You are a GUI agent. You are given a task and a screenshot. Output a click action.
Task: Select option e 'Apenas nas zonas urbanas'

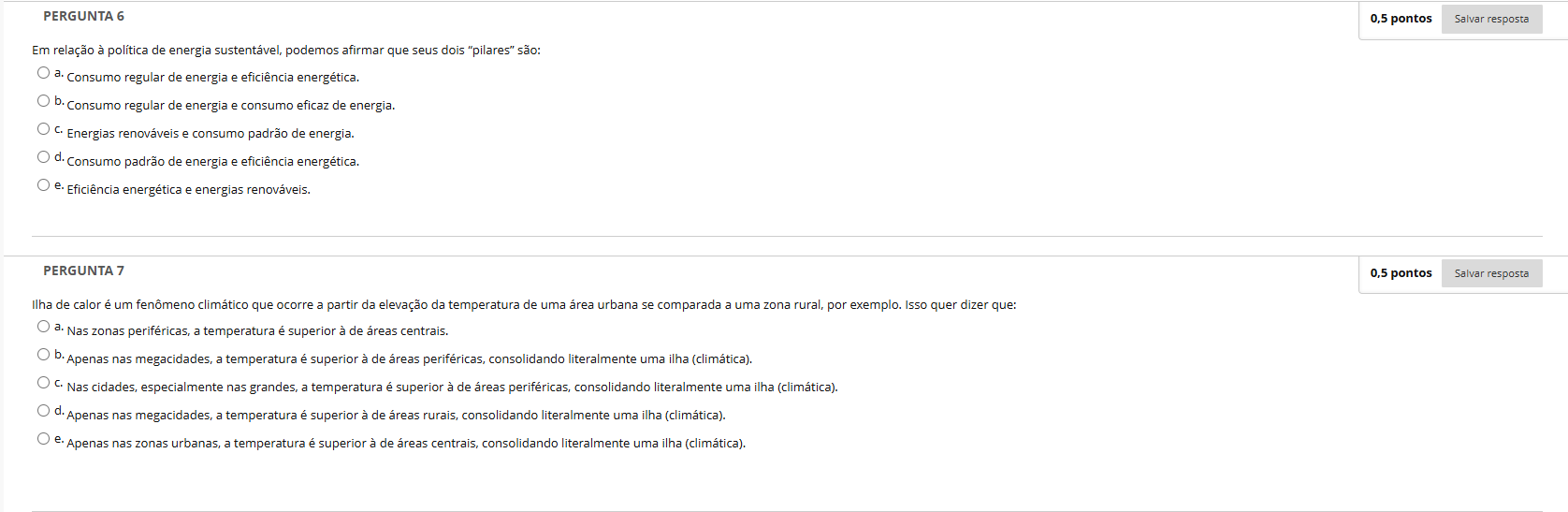44,439
